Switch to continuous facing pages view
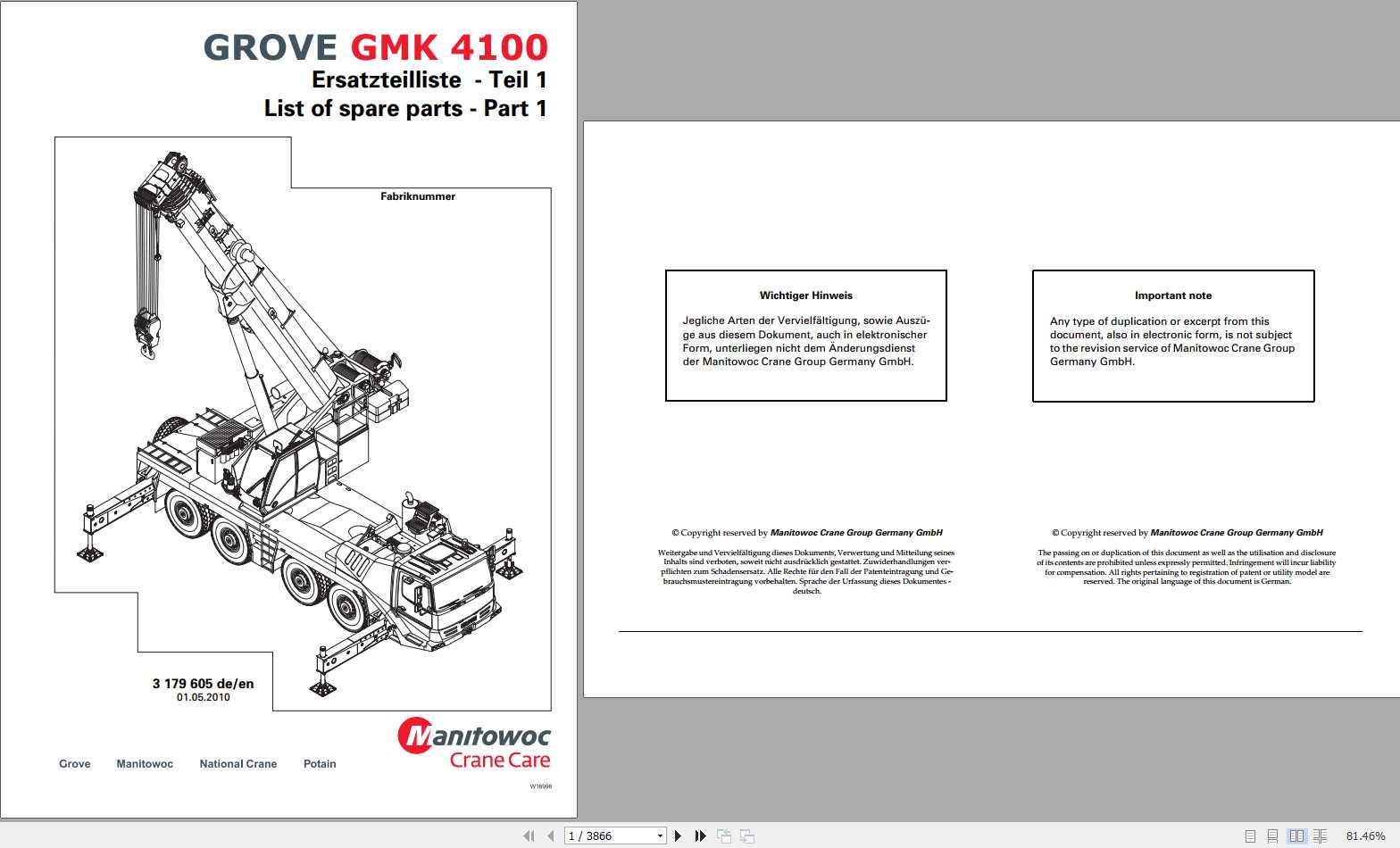1400x848 pixels. tap(1320, 836)
